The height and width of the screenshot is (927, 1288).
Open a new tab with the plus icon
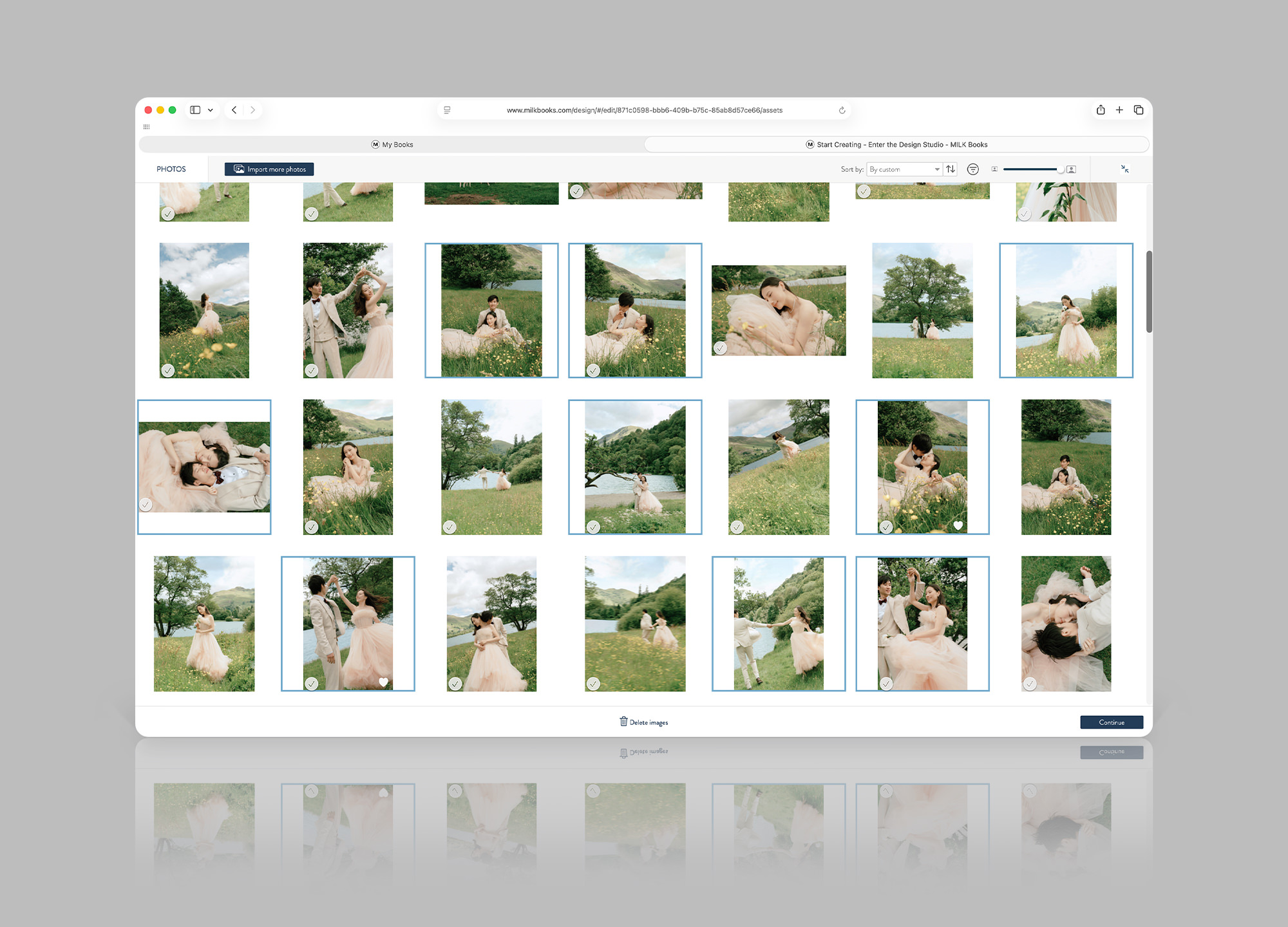coord(1119,110)
